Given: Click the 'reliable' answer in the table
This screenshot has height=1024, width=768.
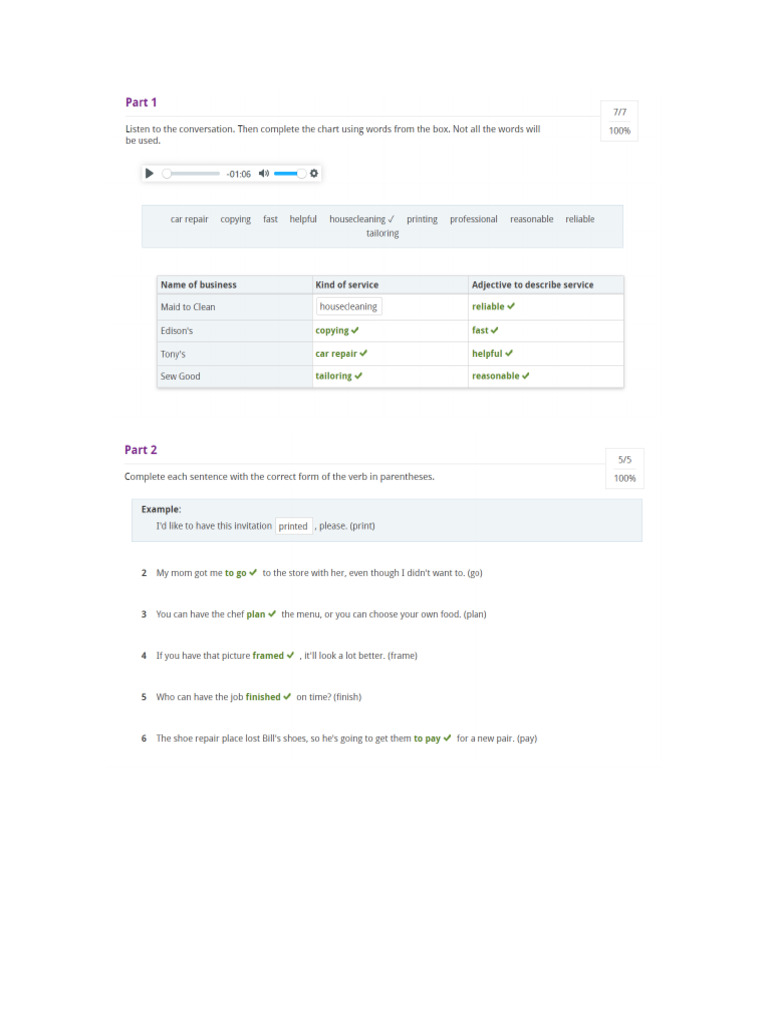Looking at the screenshot, I should 489,307.
